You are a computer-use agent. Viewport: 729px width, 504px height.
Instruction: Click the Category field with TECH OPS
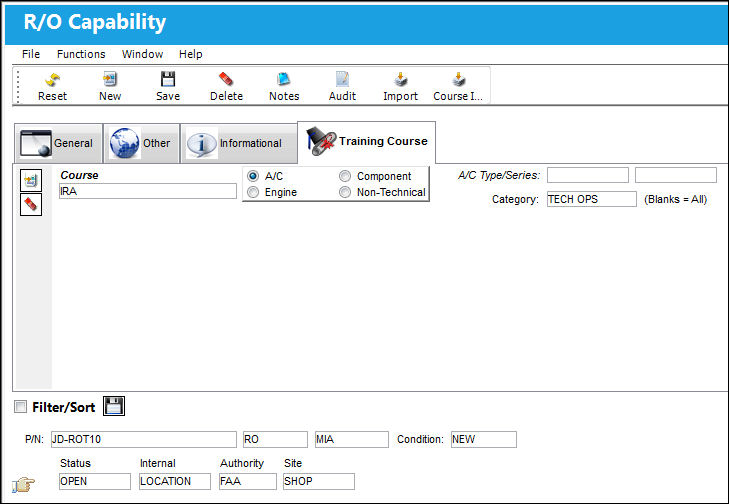[x=591, y=199]
